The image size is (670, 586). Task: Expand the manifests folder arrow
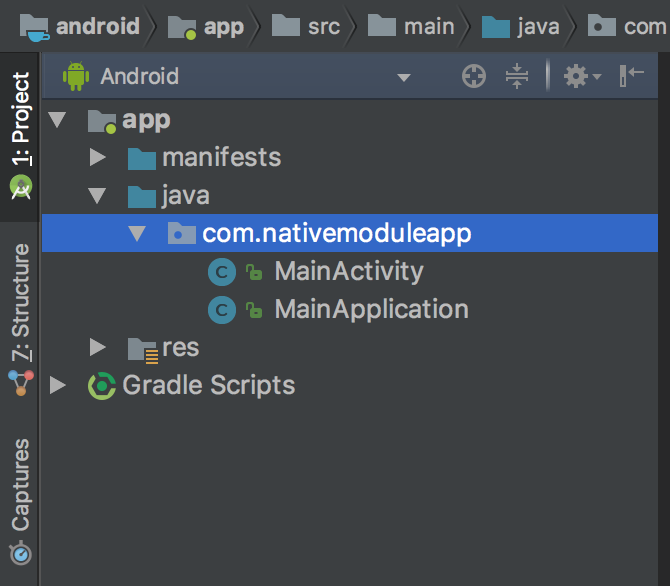97,158
